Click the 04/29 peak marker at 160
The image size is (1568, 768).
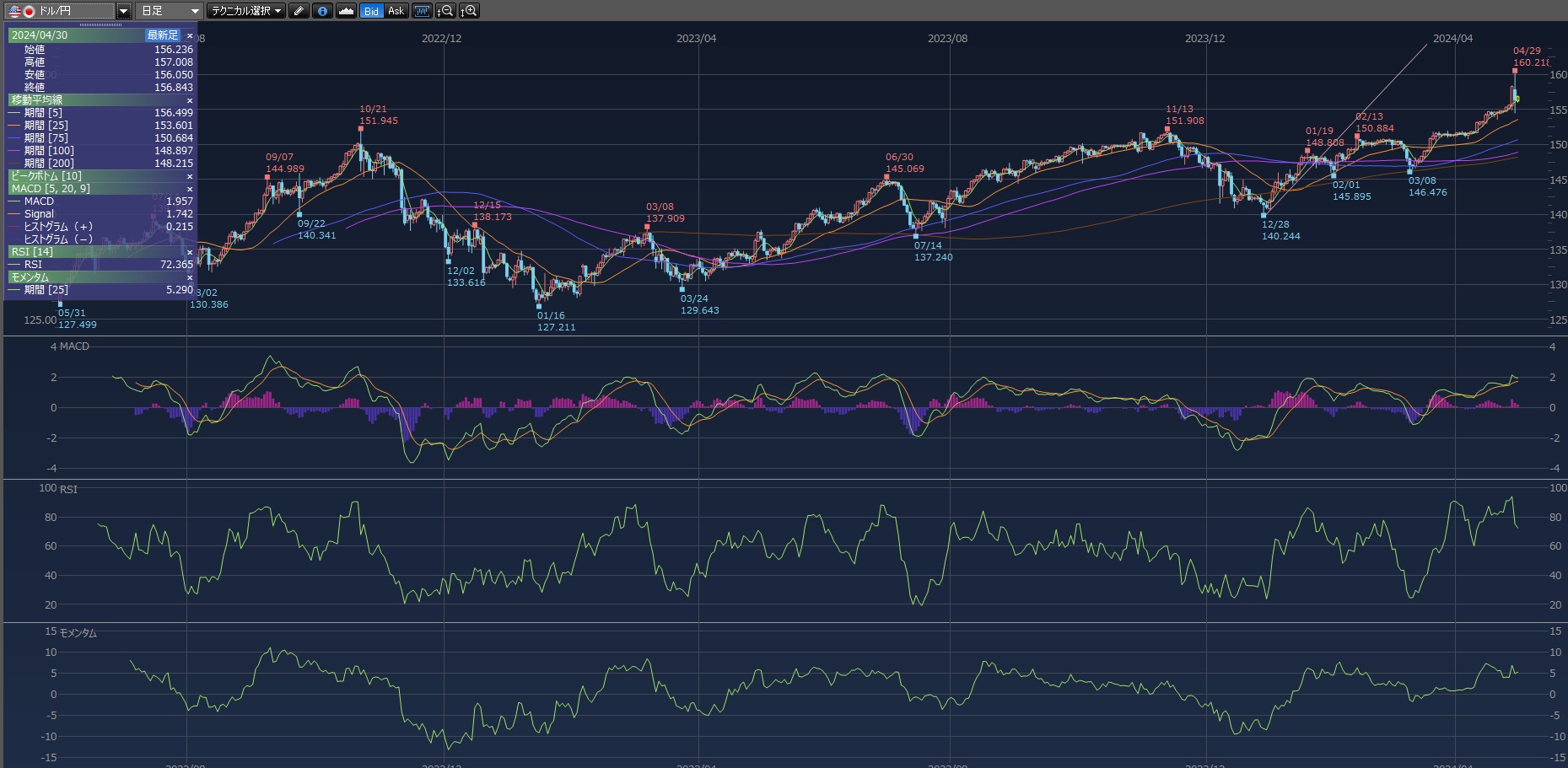pos(1514,71)
